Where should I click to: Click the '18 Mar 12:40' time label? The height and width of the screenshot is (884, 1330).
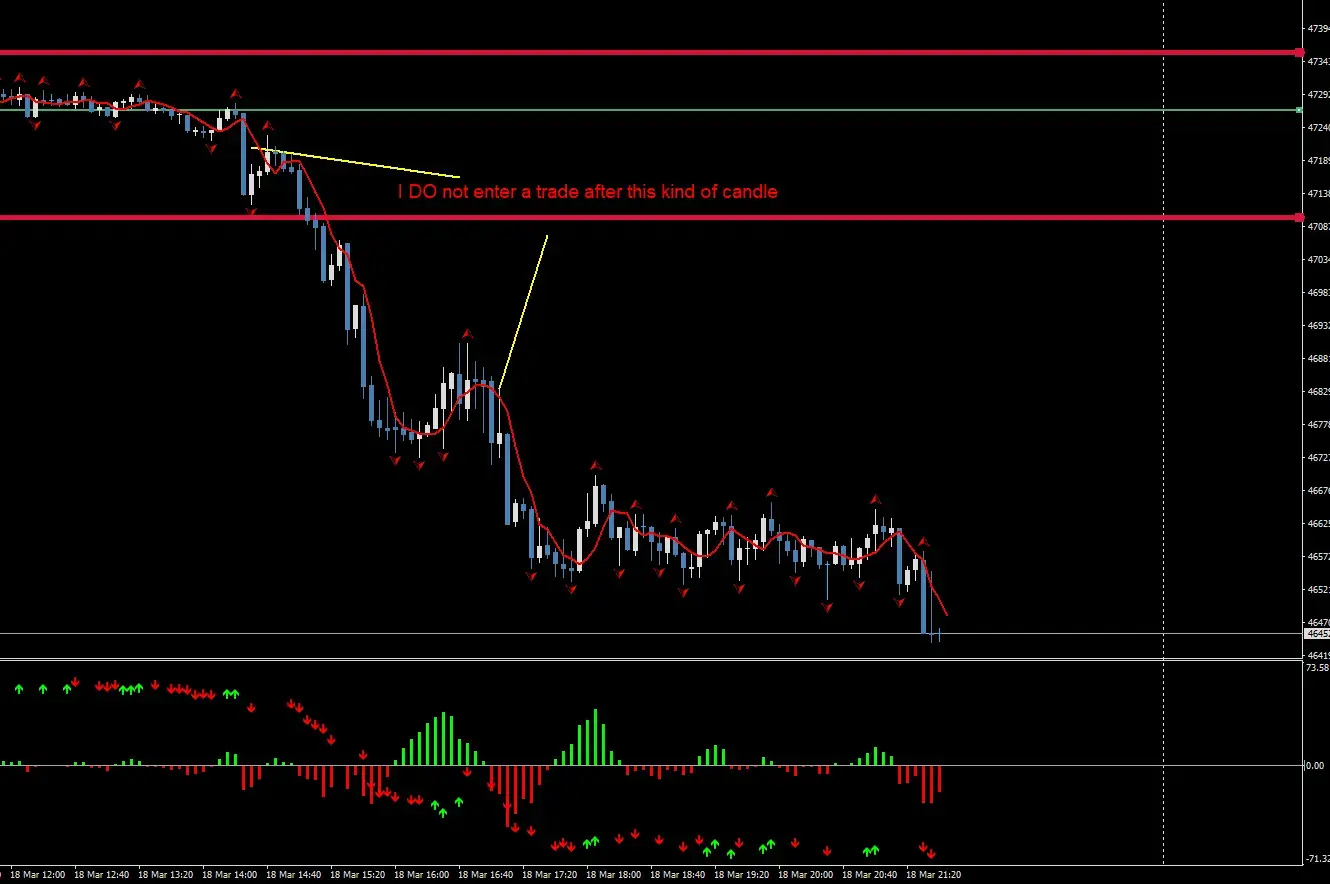tap(102, 874)
